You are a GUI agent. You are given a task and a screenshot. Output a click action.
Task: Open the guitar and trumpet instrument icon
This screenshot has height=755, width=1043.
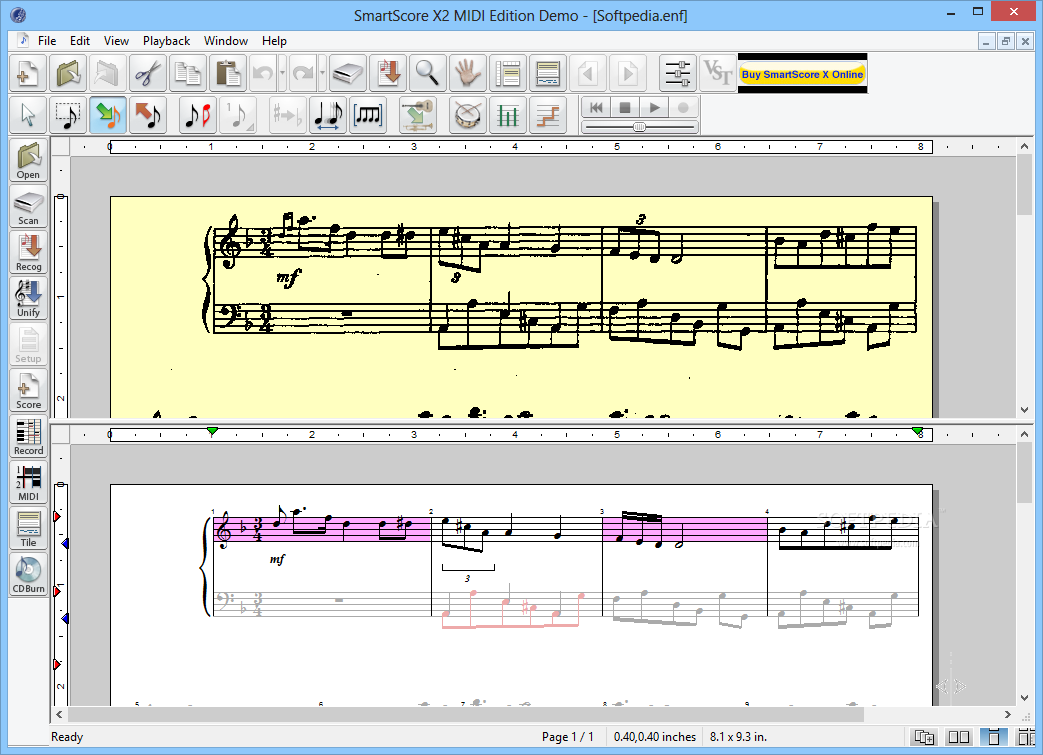coord(418,114)
